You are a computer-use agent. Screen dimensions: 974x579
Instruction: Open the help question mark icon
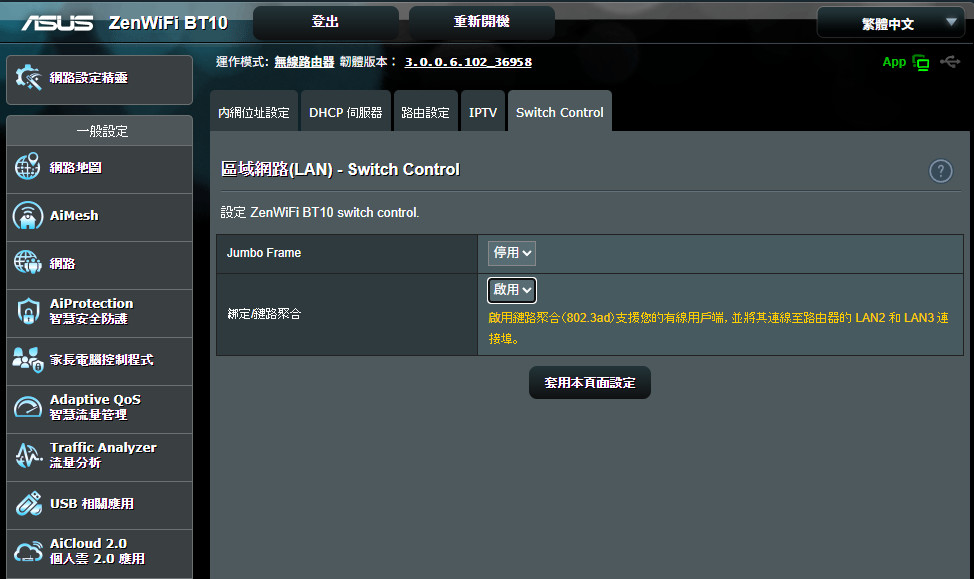coord(940,170)
